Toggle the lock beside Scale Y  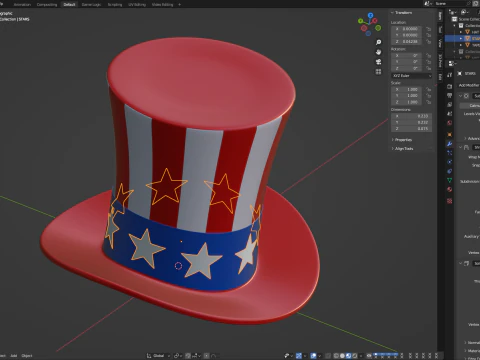pyautogui.click(x=429, y=96)
